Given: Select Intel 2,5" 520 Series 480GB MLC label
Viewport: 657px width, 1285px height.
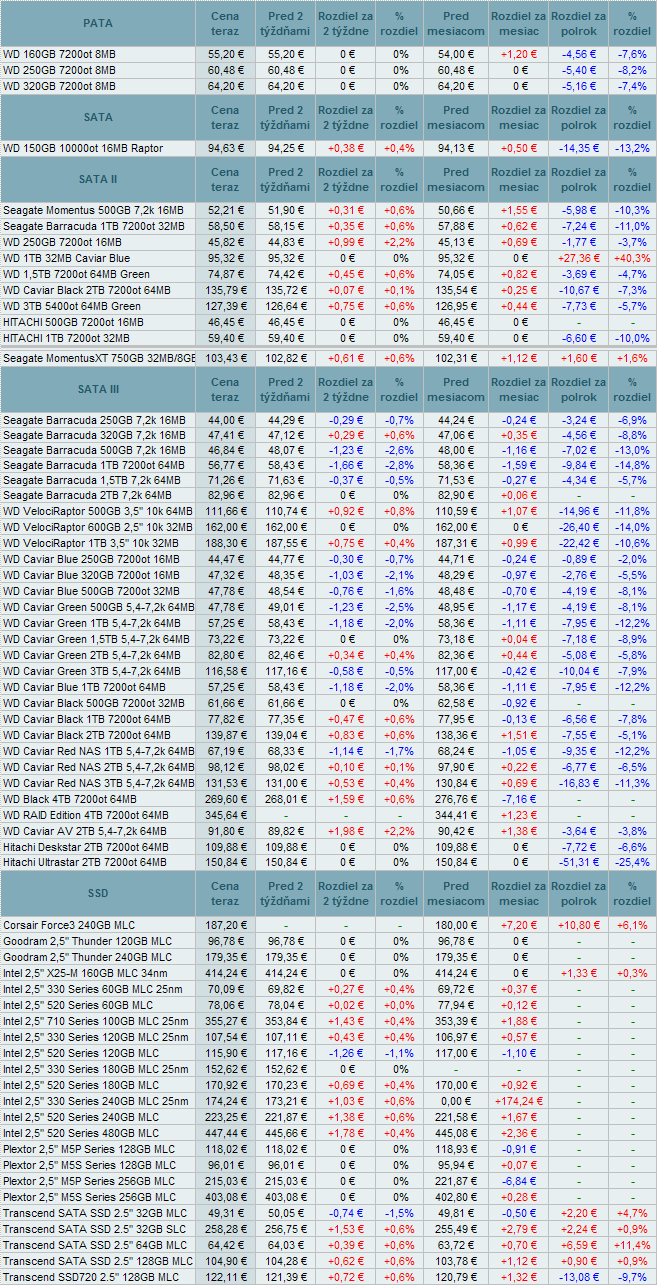Looking at the screenshot, I should pyautogui.click(x=81, y=1133).
